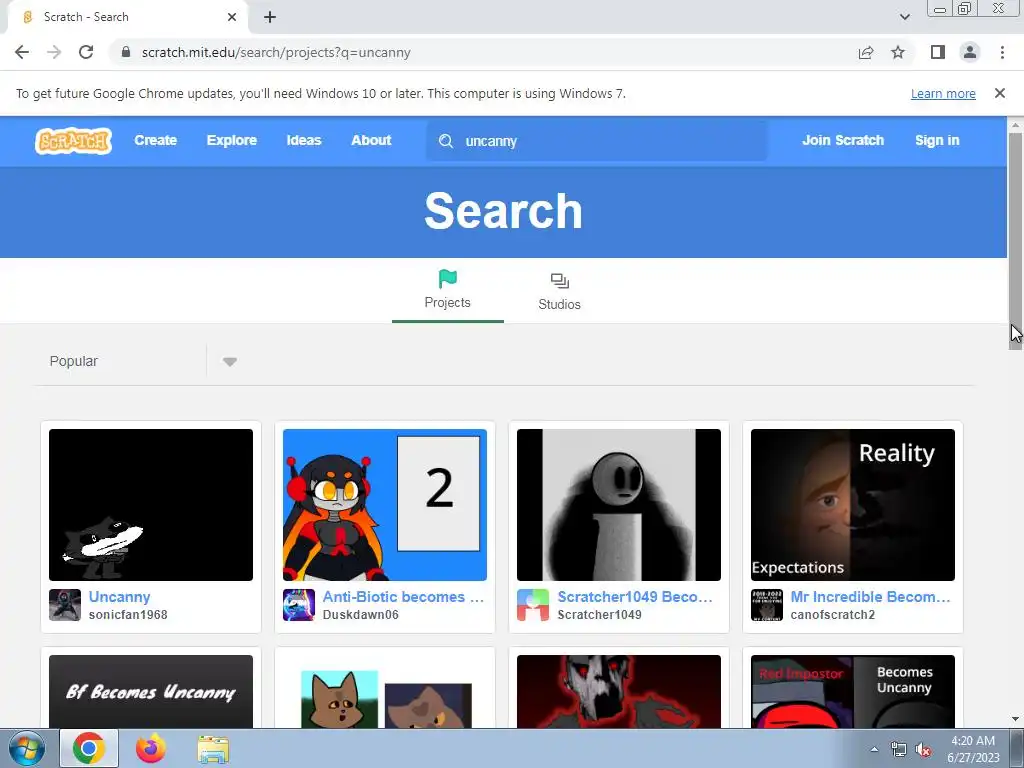Image resolution: width=1024 pixels, height=768 pixels.
Task: Click the address bar URL
Action: point(276,52)
